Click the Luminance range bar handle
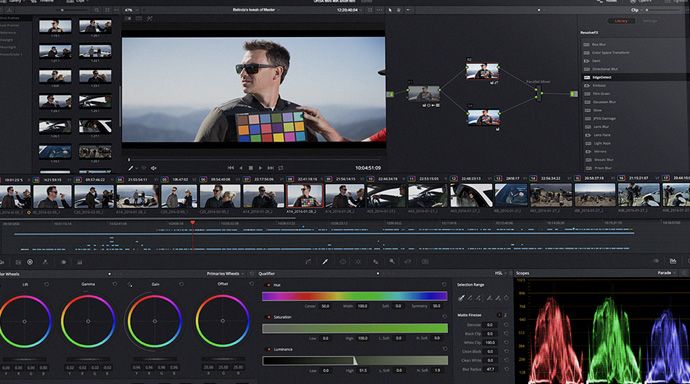This screenshot has height=384, width=690. [355, 361]
